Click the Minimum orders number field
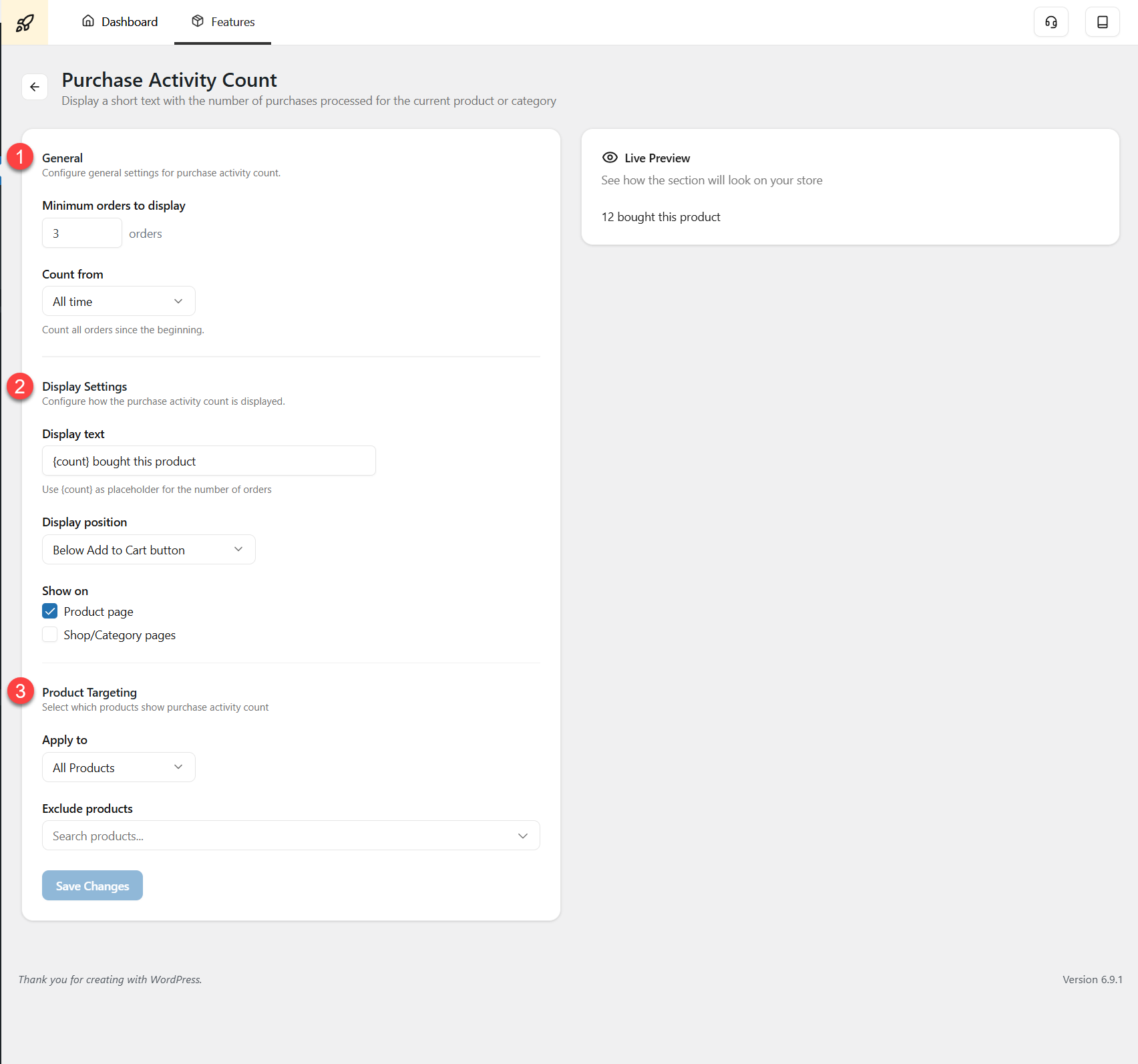Viewport: 1138px width, 1064px height. point(81,233)
